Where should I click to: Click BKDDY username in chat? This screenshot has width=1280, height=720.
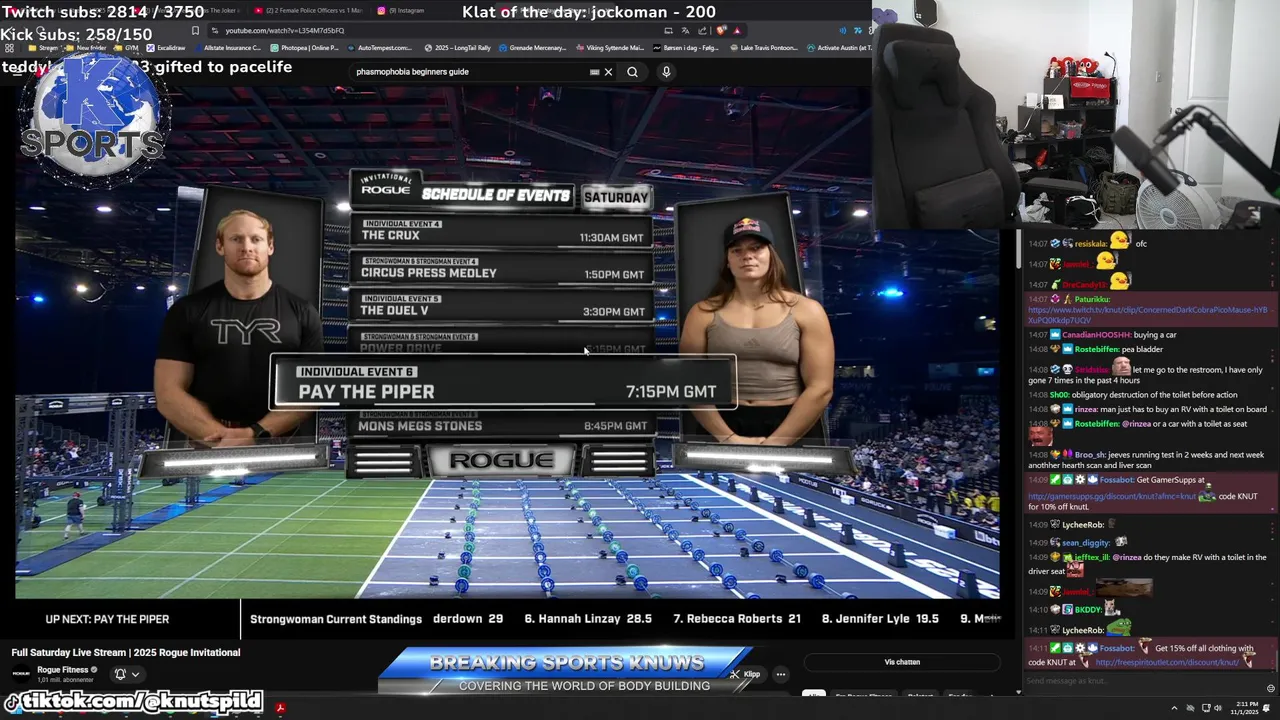1088,609
